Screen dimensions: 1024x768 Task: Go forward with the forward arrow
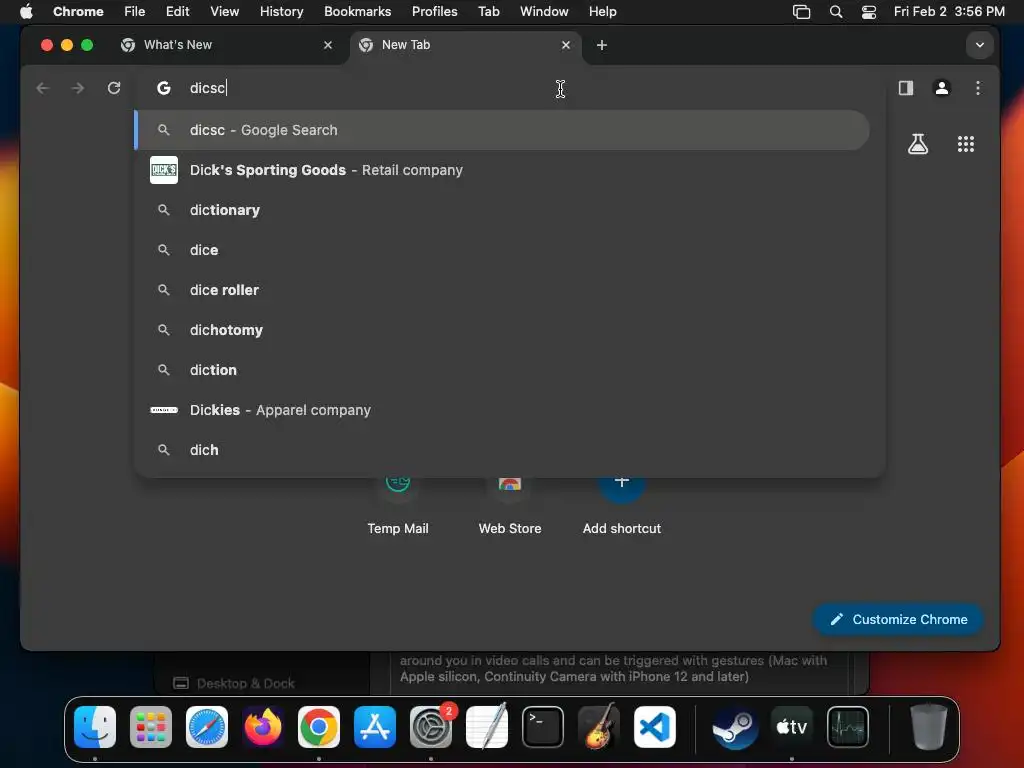pyautogui.click(x=78, y=88)
